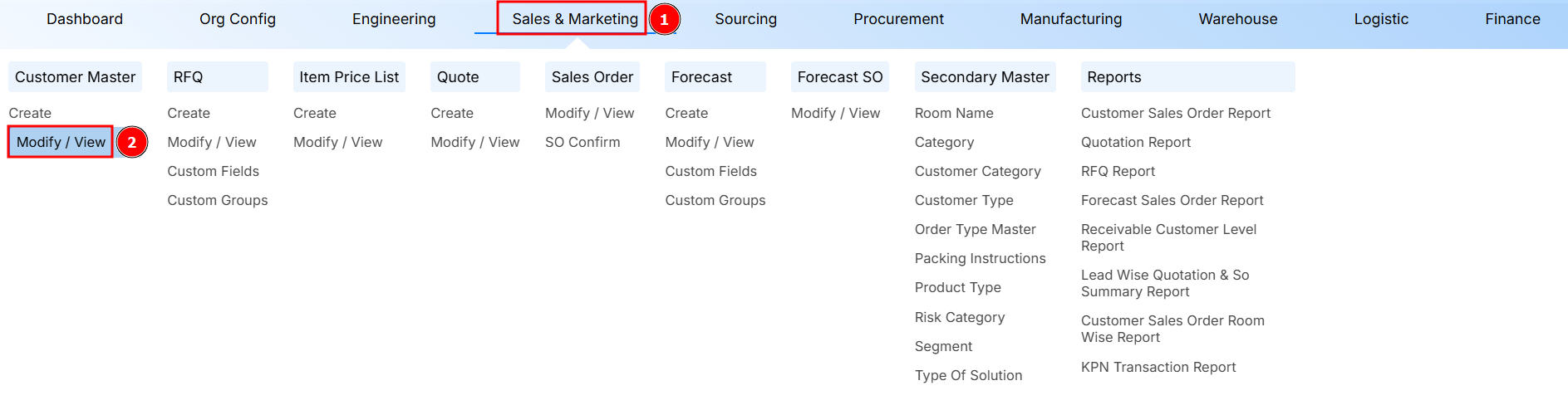Open the Risk Category master
This screenshot has width=1568, height=410.
point(959,317)
